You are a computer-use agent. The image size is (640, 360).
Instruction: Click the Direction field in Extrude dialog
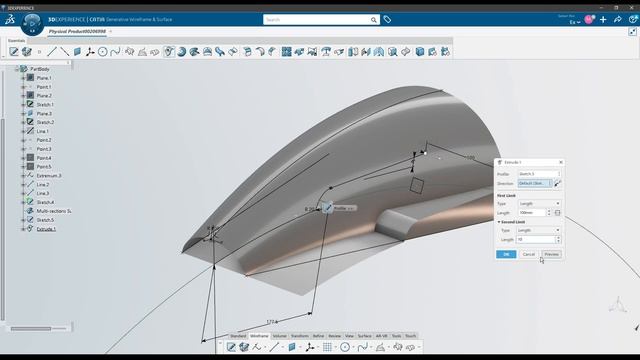(535, 183)
